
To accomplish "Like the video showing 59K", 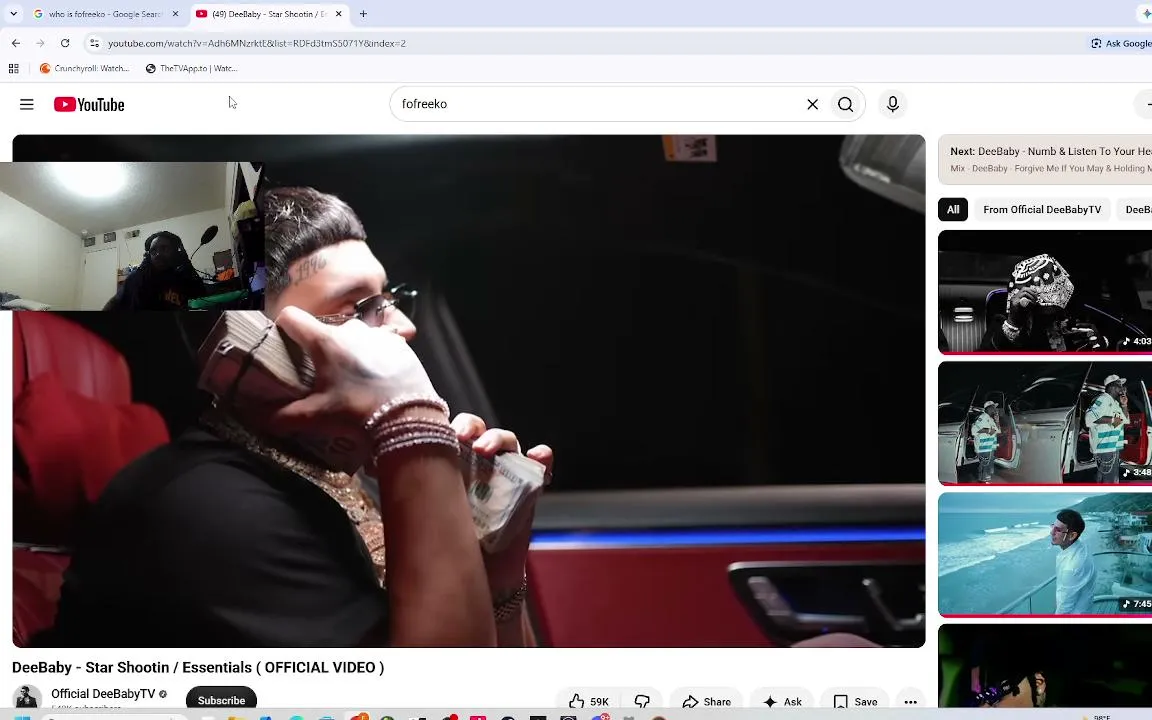I will pos(589,702).
